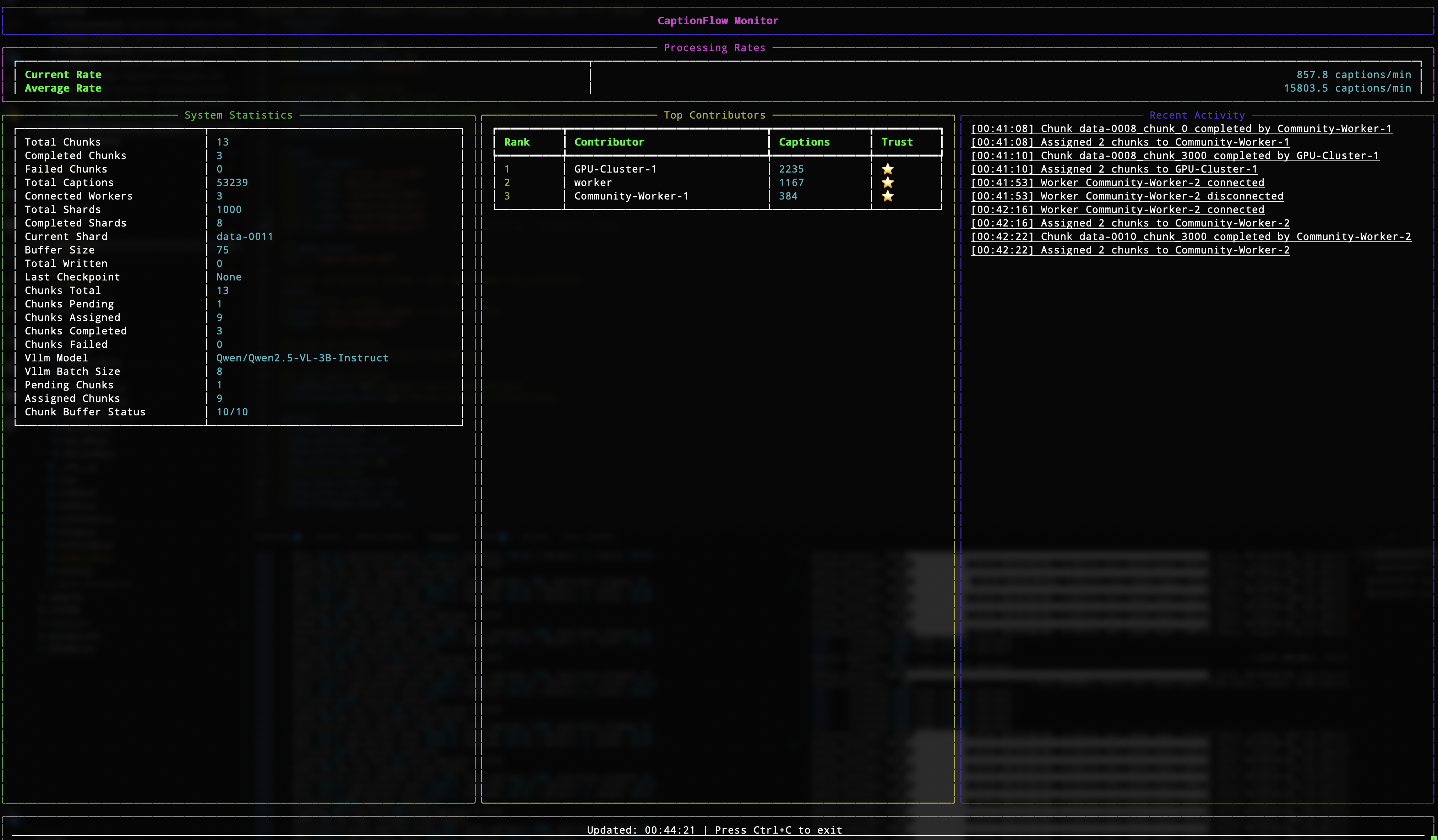
Task: Click the trust star for GPU-Cluster-1
Action: 887,169
